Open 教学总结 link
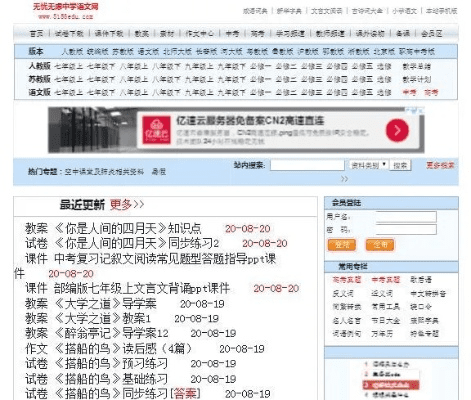The height and width of the screenshot is (400, 471). pyautogui.click(x=417, y=66)
